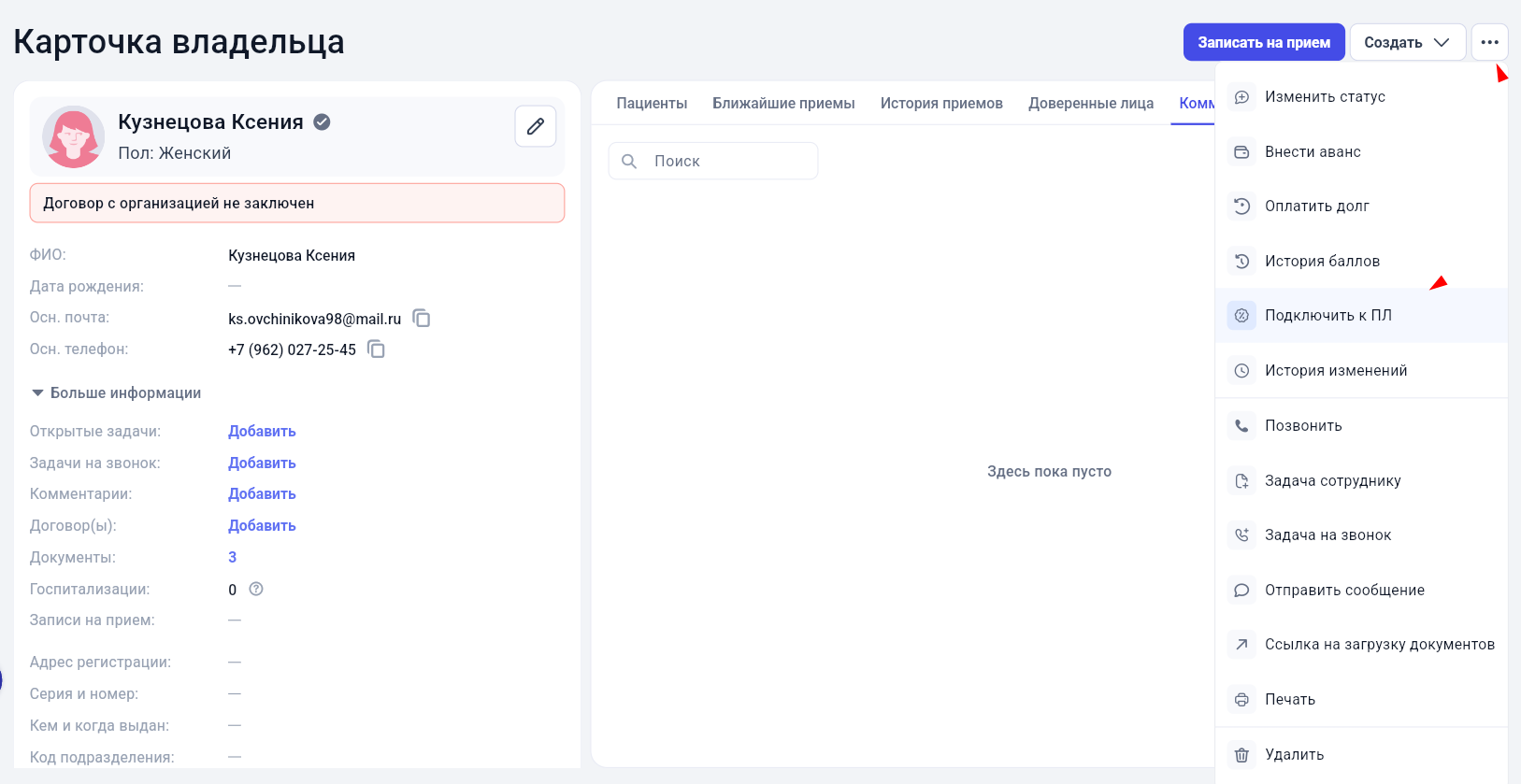Select Отправить сообщение in the menu

[1361, 590]
